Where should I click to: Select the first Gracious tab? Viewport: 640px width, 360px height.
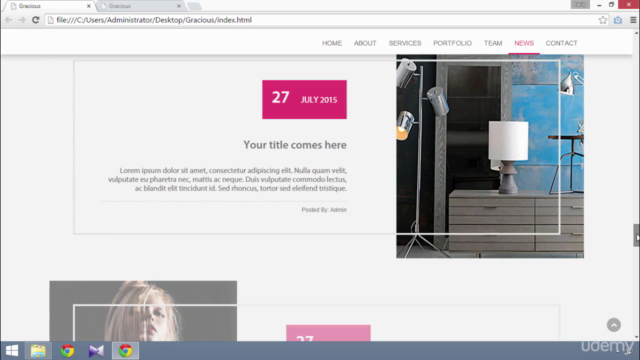(51, 6)
